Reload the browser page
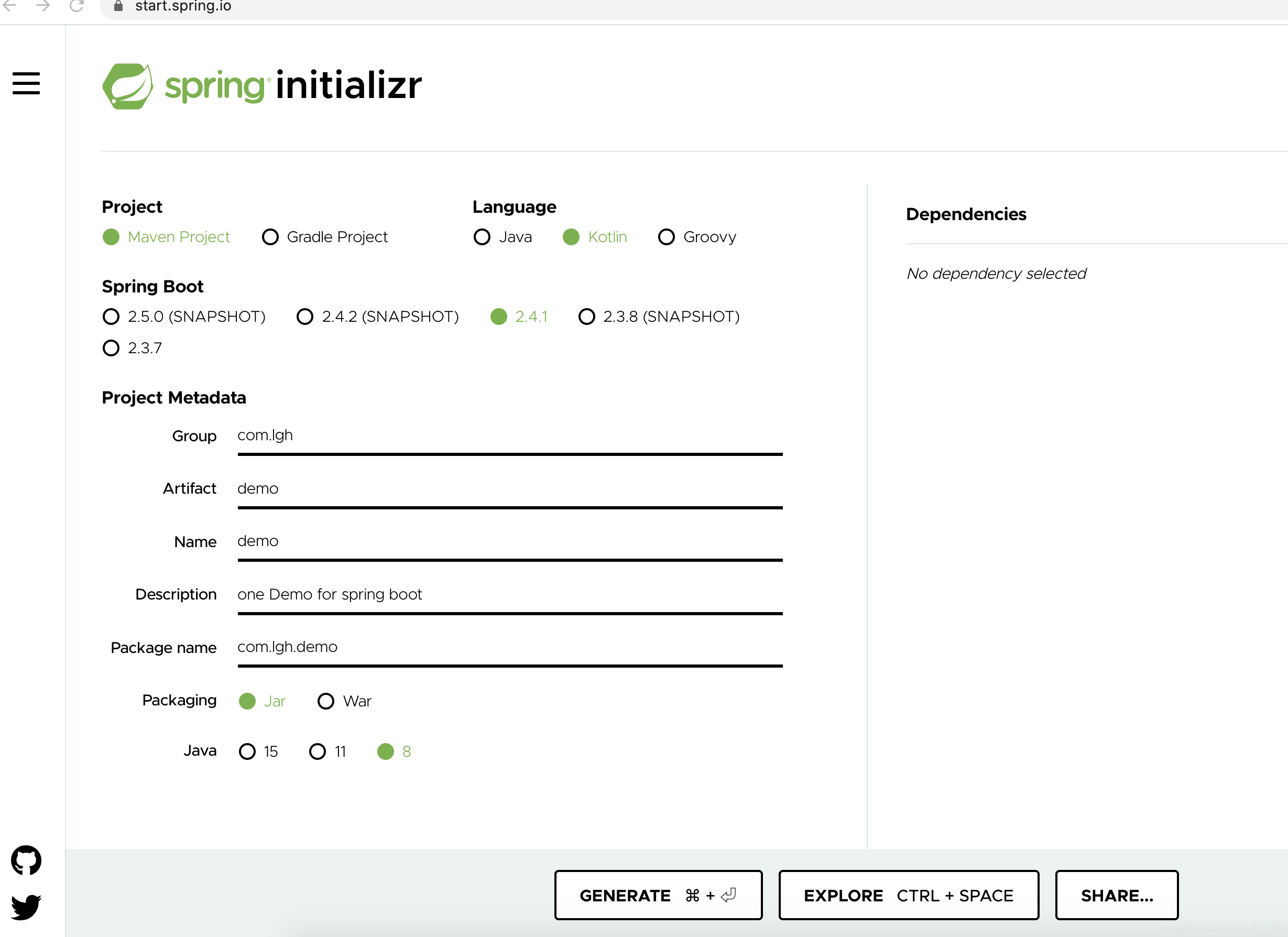 (x=77, y=6)
